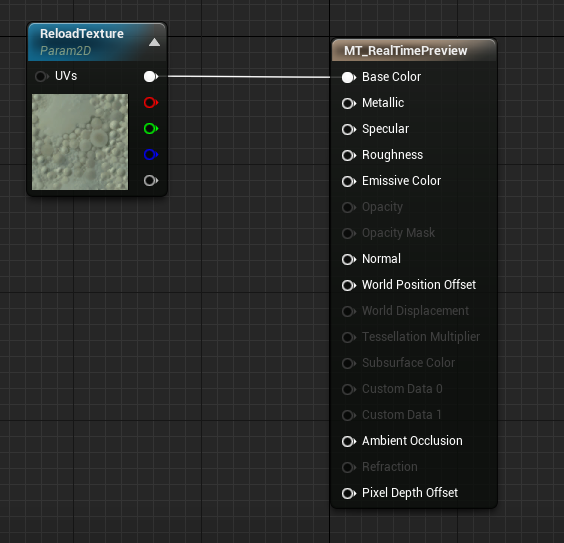This screenshot has height=543, width=564.
Task: Click the alpha channel output pin
Action: pos(151,180)
